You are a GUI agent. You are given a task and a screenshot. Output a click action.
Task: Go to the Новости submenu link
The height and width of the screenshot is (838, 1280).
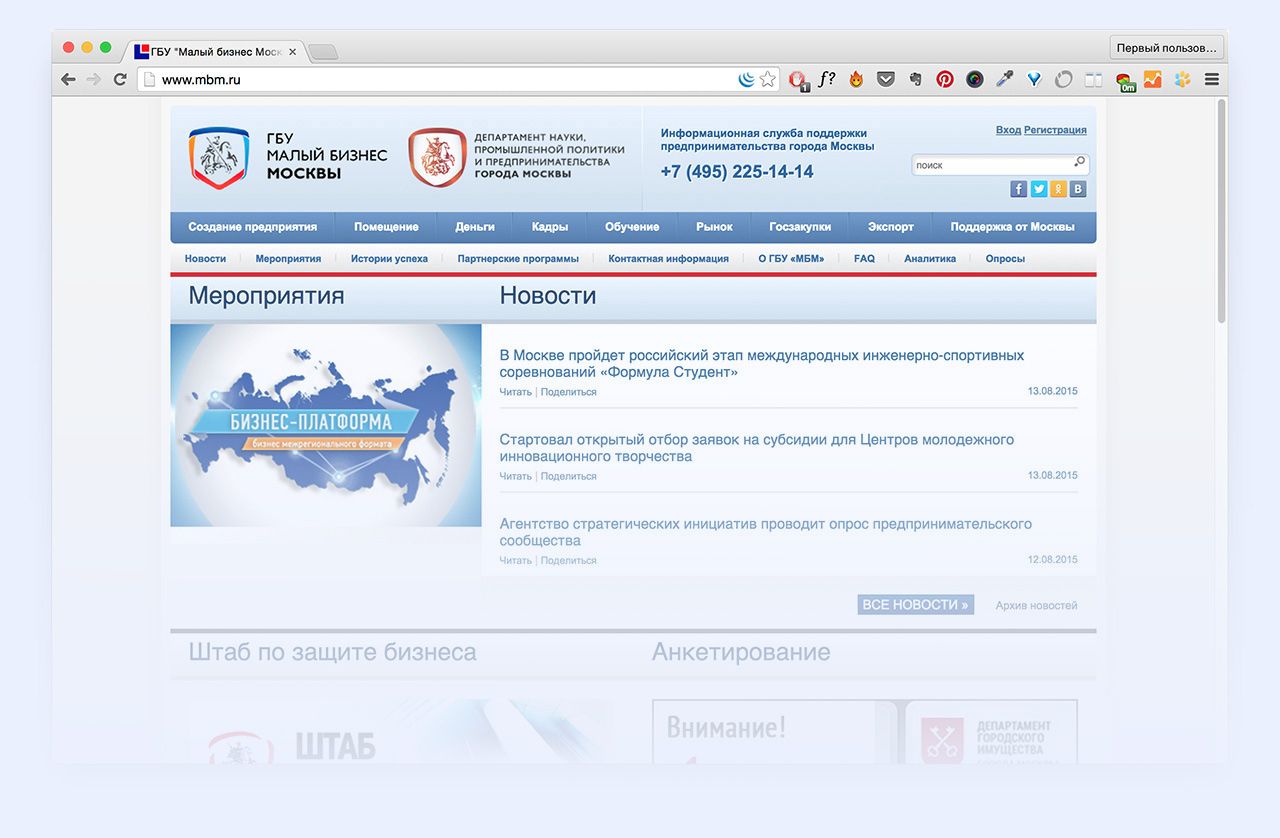pyautogui.click(x=205, y=258)
